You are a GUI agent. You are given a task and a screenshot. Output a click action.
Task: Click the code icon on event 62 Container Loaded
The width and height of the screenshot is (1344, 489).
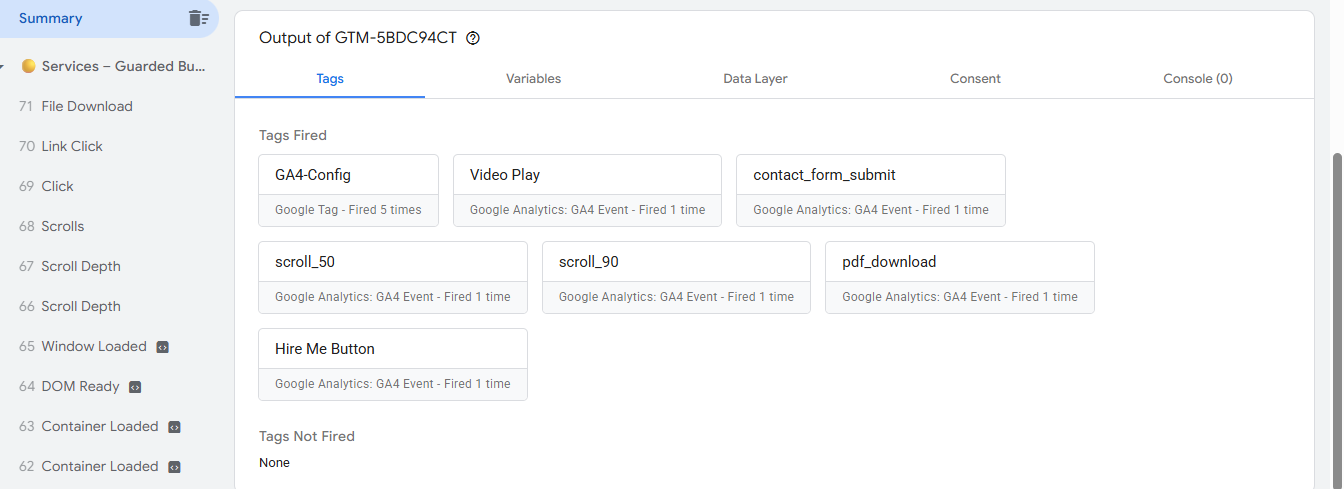[174, 467]
